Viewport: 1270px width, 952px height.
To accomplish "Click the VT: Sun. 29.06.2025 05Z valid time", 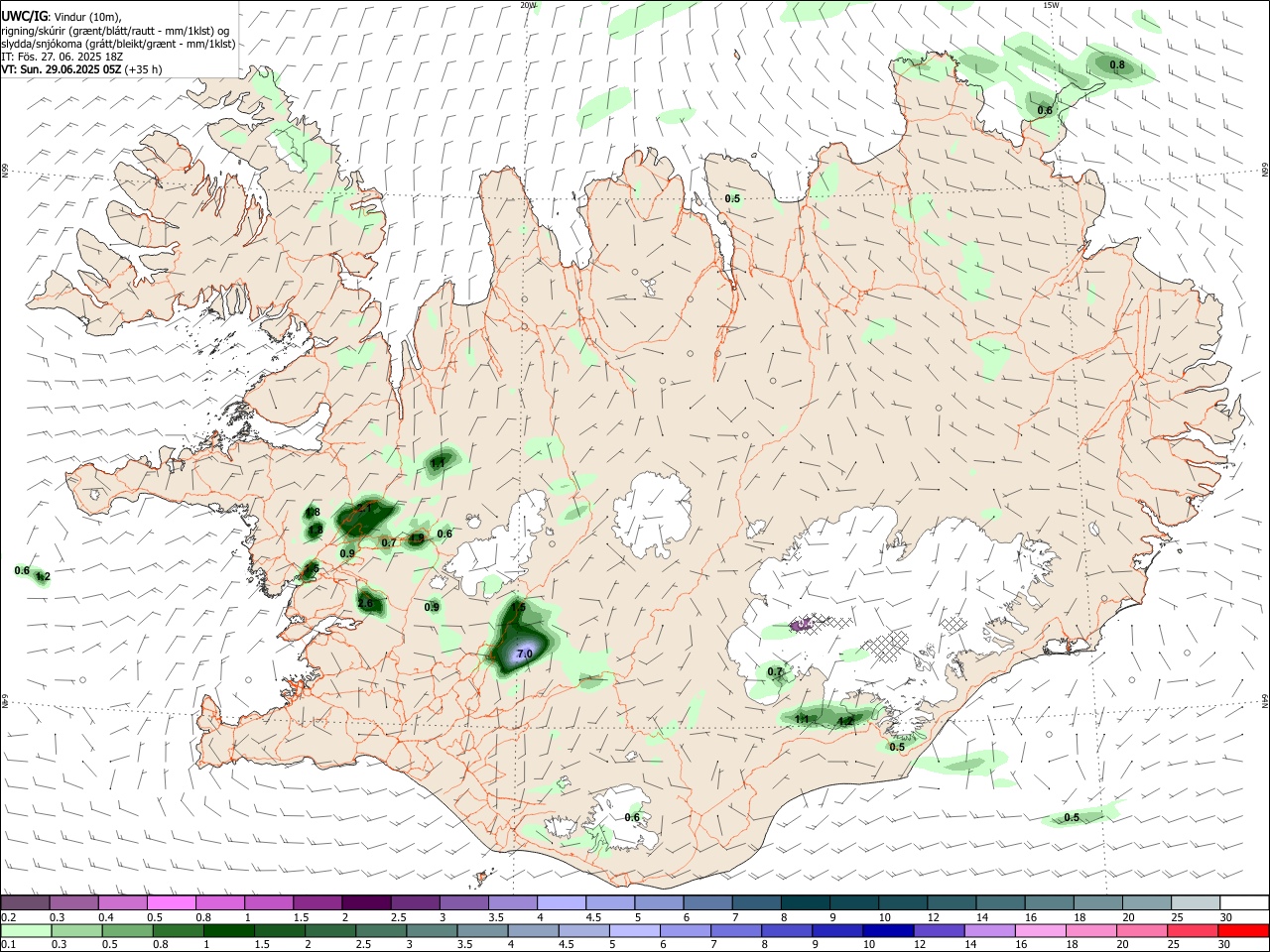I will [x=61, y=69].
